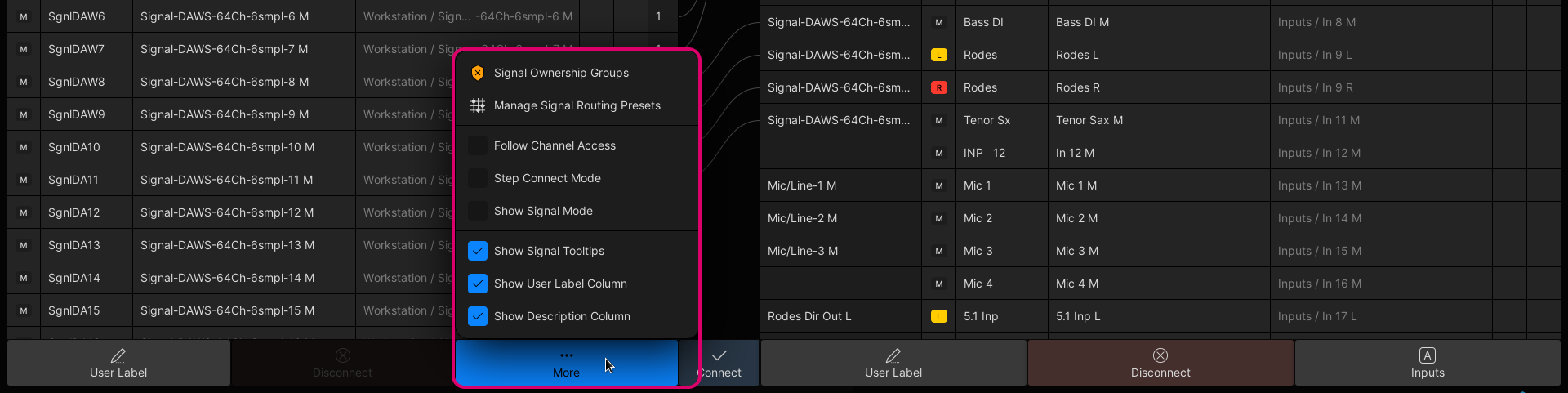Click the yellow L badge next to Rodes
The width and height of the screenshot is (1568, 393).
coord(939,55)
